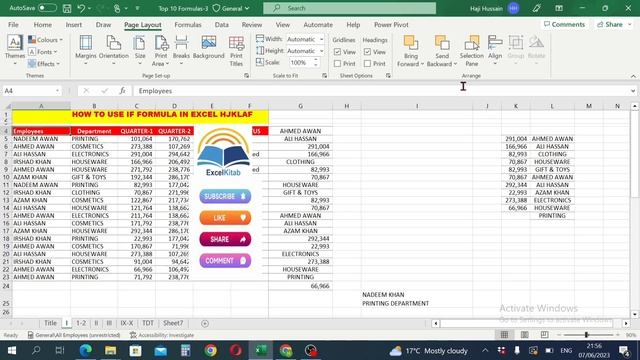This screenshot has height=360, width=640.
Task: Click the Windows Start button
Action: pyautogui.click(x=11, y=351)
